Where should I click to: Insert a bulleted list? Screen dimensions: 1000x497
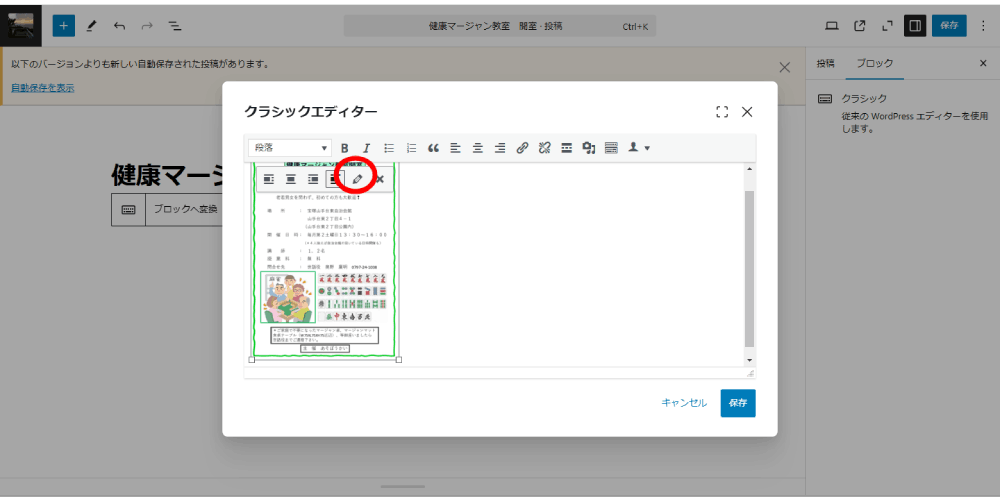coord(389,148)
